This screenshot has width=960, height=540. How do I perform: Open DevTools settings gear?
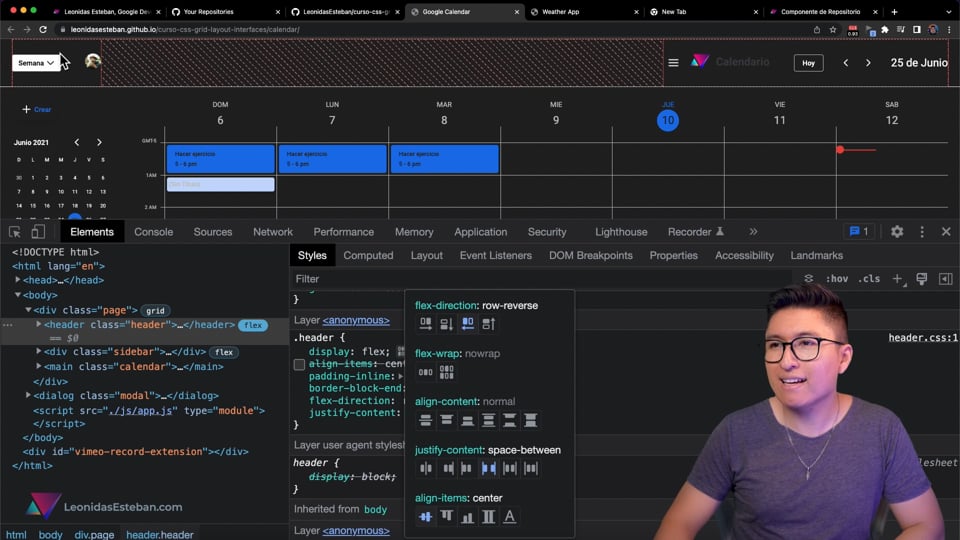pos(897,232)
